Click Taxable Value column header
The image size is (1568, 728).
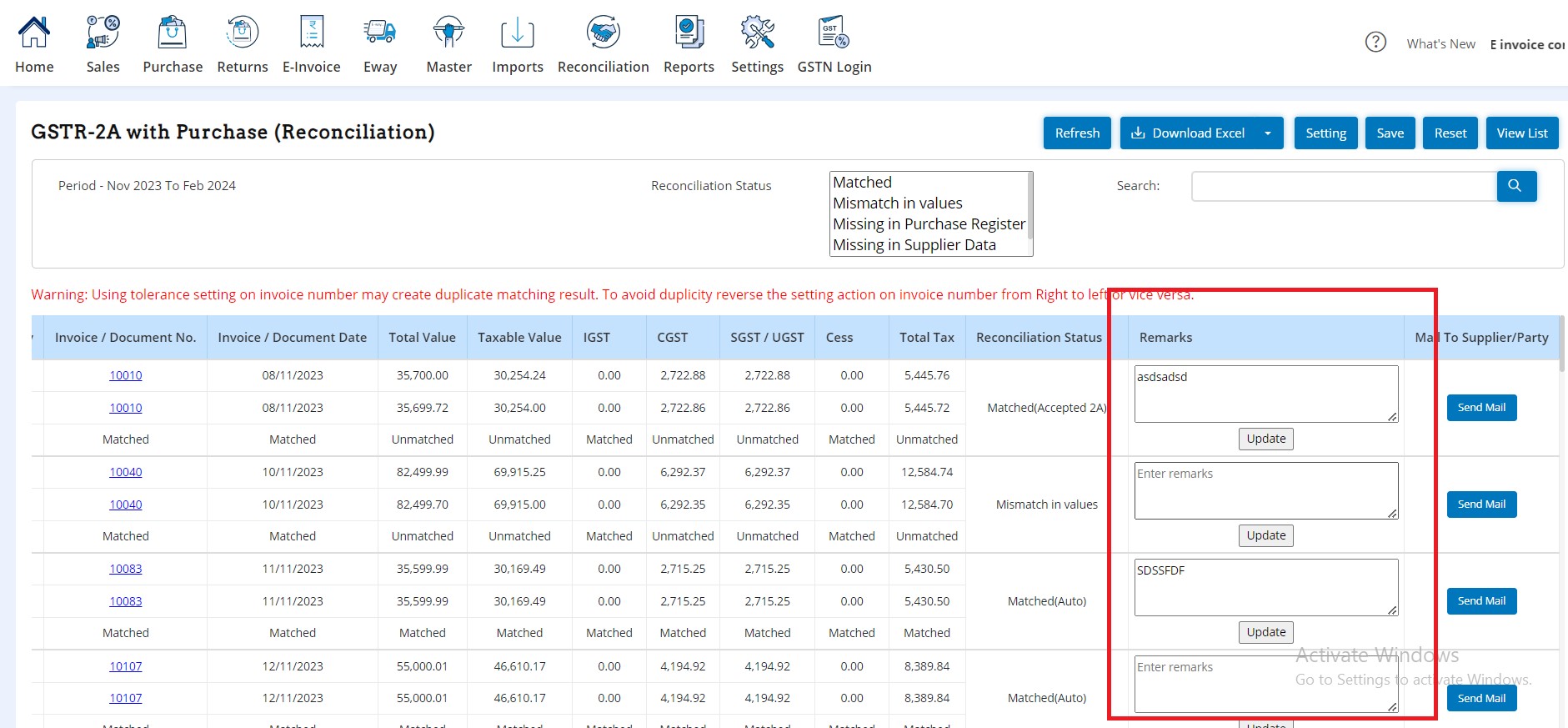(x=519, y=338)
